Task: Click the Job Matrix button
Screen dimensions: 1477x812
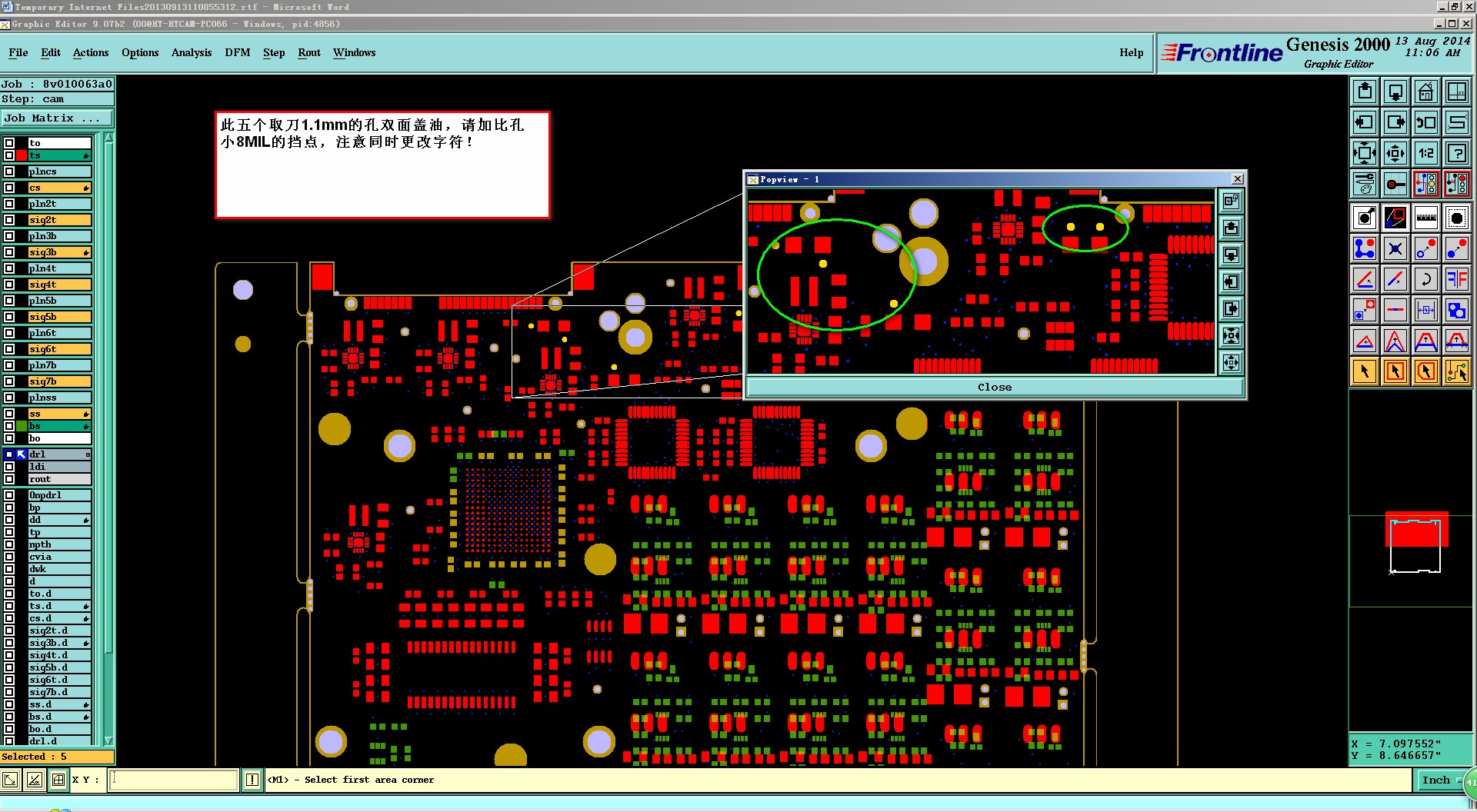Action: click(57, 118)
